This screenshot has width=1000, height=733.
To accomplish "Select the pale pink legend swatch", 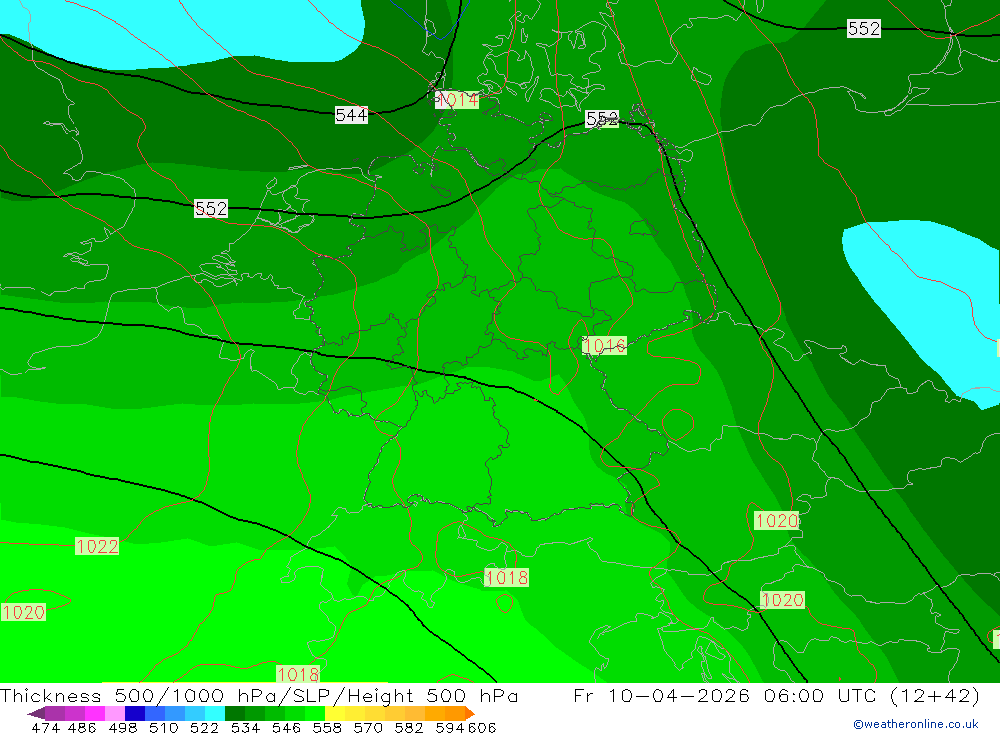I will [x=115, y=713].
